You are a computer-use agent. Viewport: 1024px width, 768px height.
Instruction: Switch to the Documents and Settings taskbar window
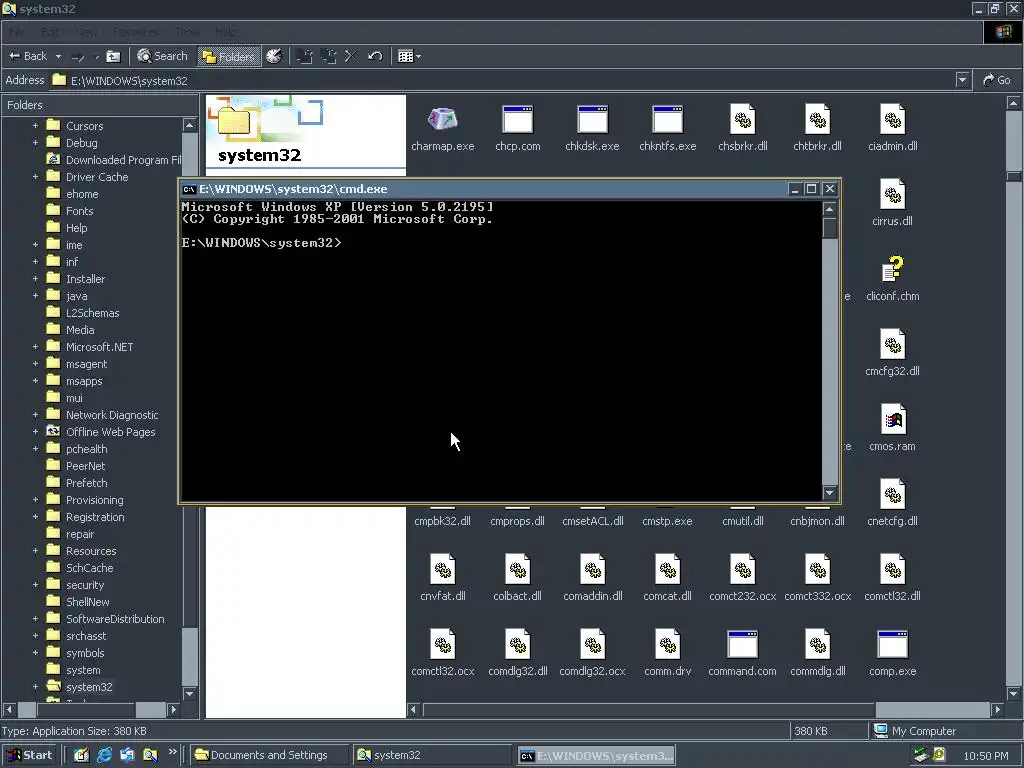point(269,755)
